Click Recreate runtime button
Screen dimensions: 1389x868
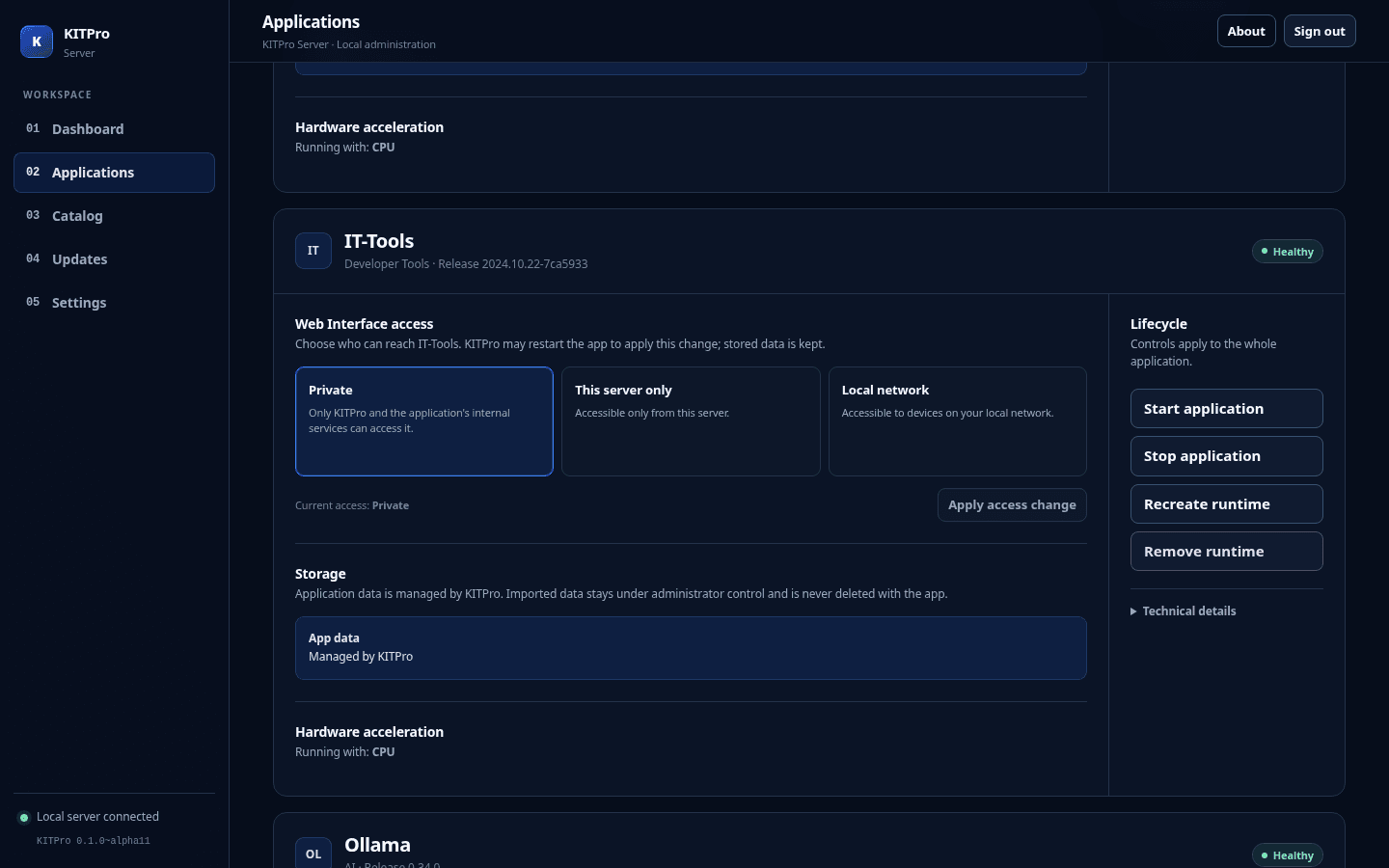click(1227, 504)
